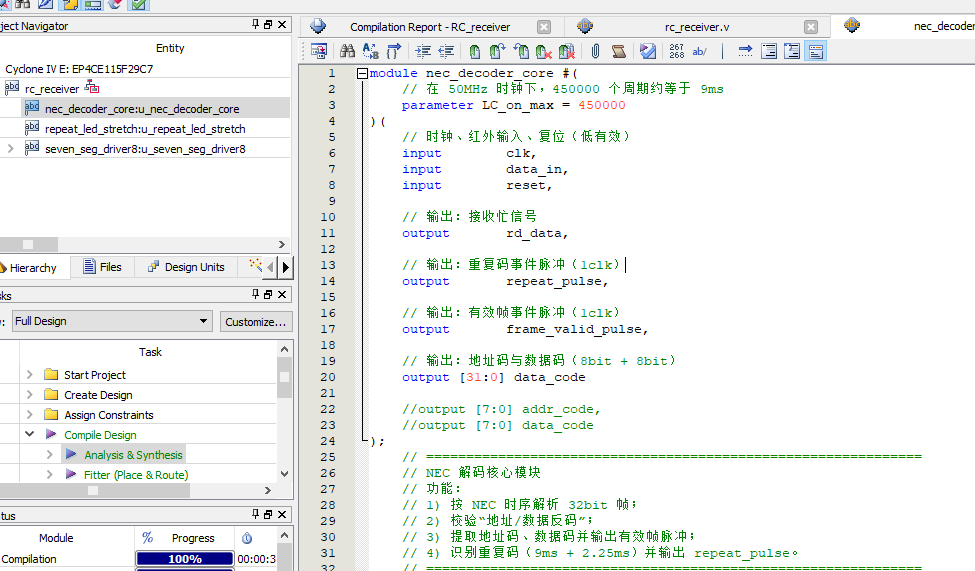Select nec_decoder_core:u_nec_decoder_core entity
975x571 pixels.
coord(142,109)
